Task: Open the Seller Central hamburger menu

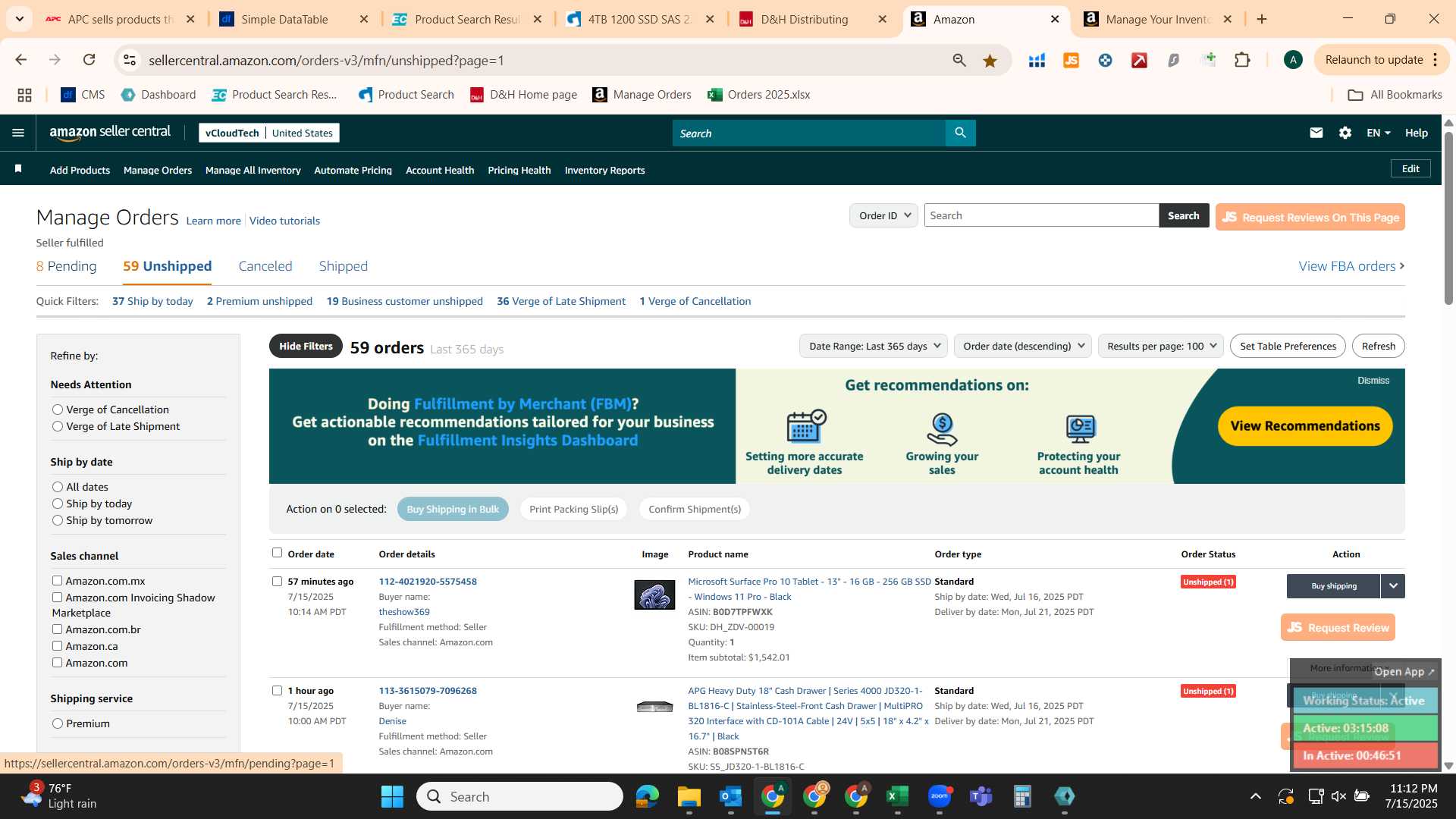Action: point(18,133)
